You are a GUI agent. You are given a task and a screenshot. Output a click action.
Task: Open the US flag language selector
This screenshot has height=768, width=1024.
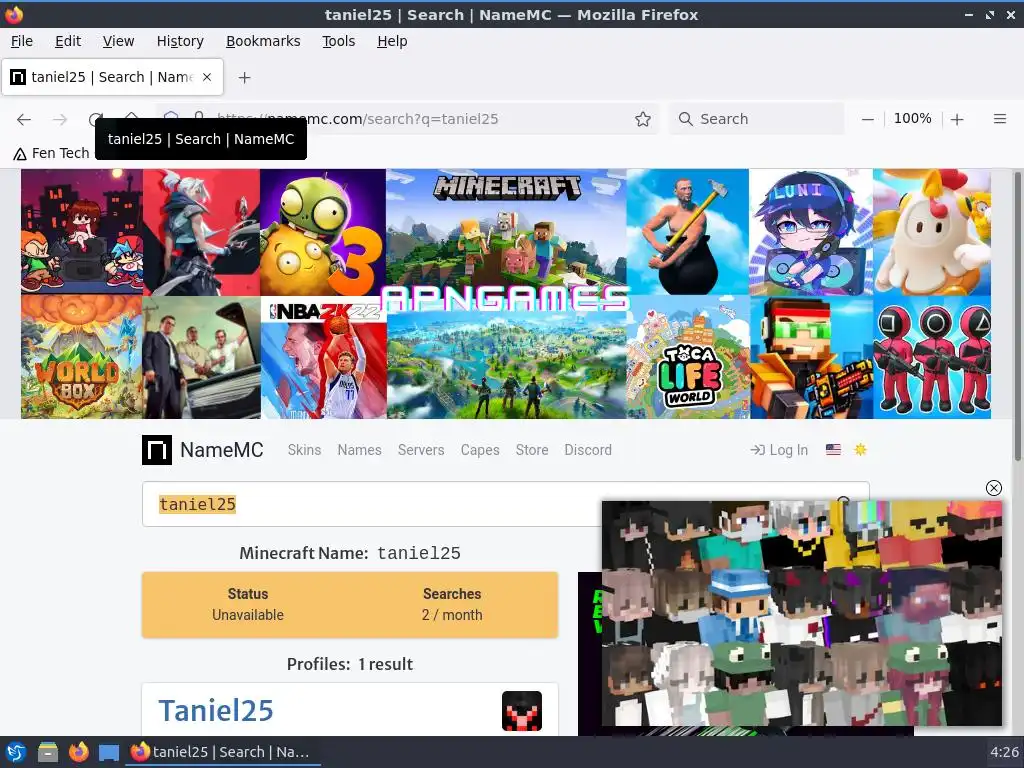tap(833, 449)
